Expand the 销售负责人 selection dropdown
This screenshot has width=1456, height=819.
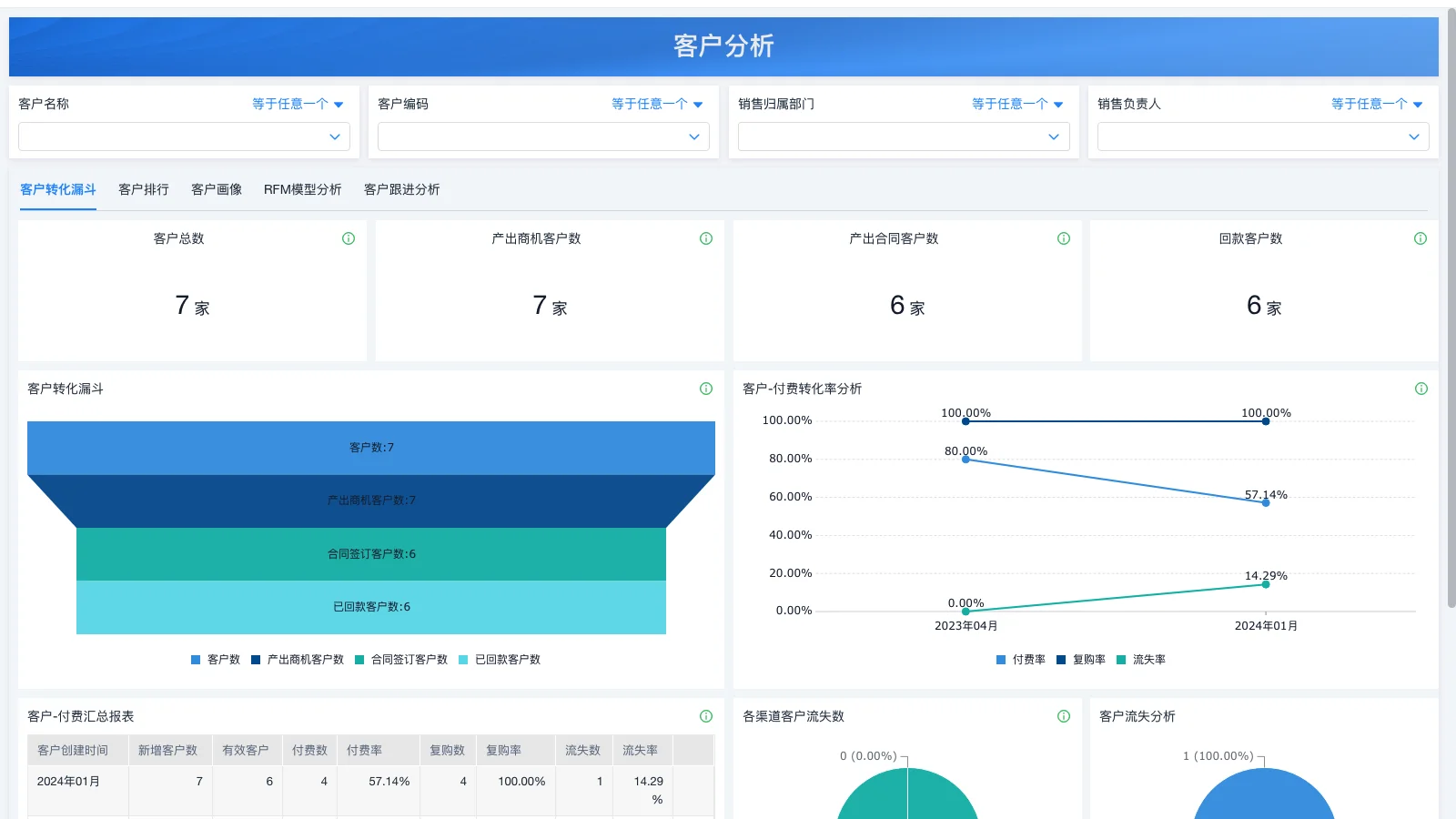coord(1262,136)
